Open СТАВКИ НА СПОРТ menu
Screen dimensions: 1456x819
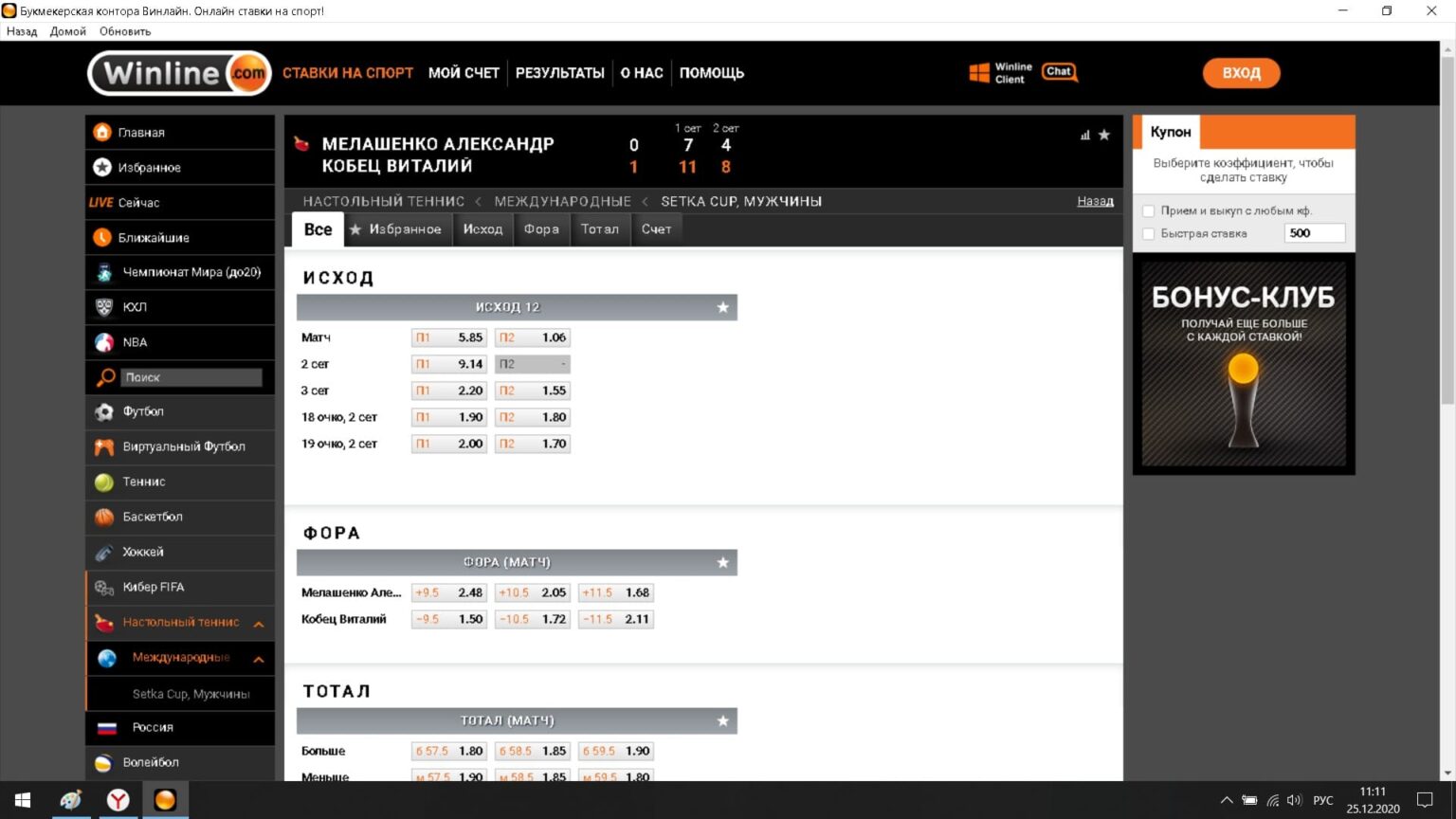pyautogui.click(x=348, y=73)
